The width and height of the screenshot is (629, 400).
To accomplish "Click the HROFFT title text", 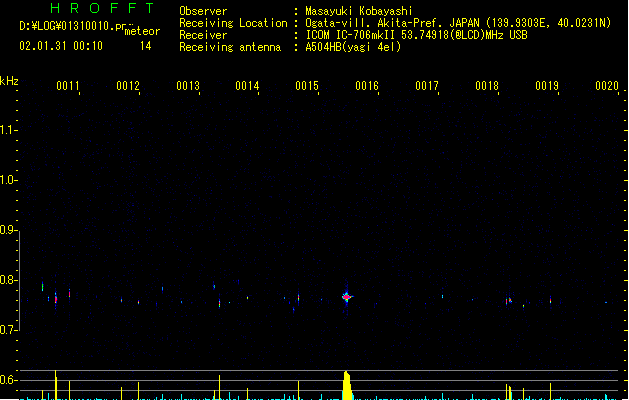I will [x=103, y=8].
